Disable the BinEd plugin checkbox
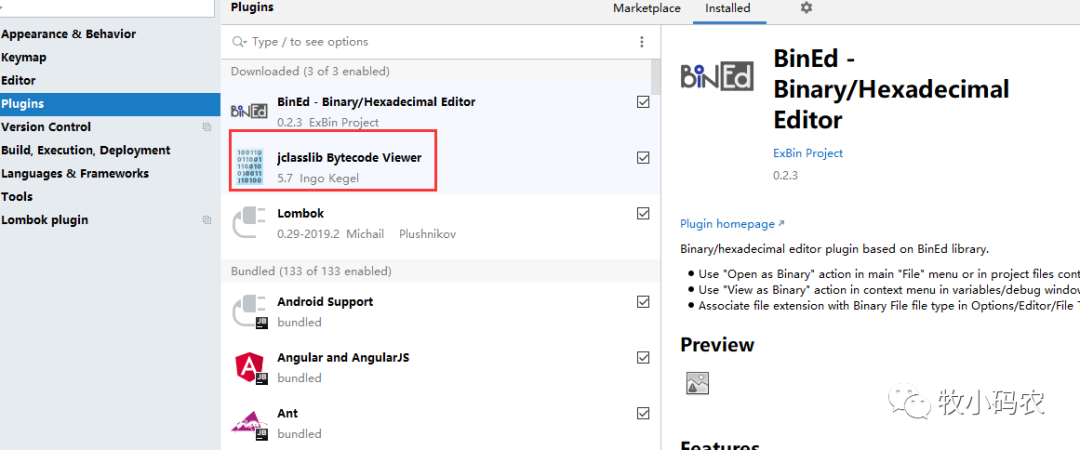1080x450 pixels. tap(643, 102)
